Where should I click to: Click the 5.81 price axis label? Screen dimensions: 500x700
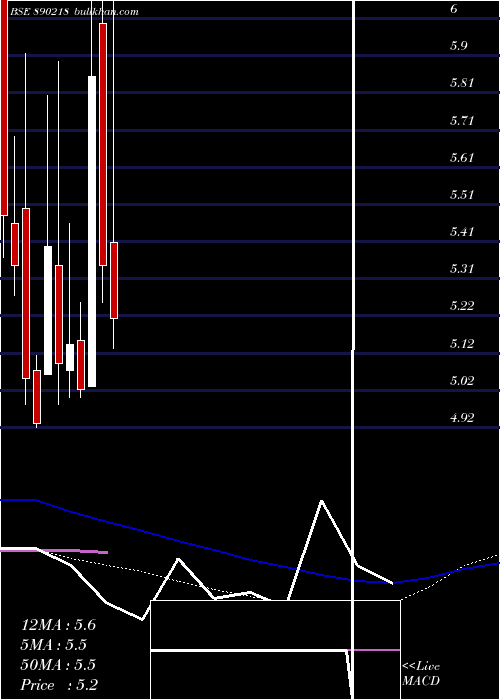[462, 83]
